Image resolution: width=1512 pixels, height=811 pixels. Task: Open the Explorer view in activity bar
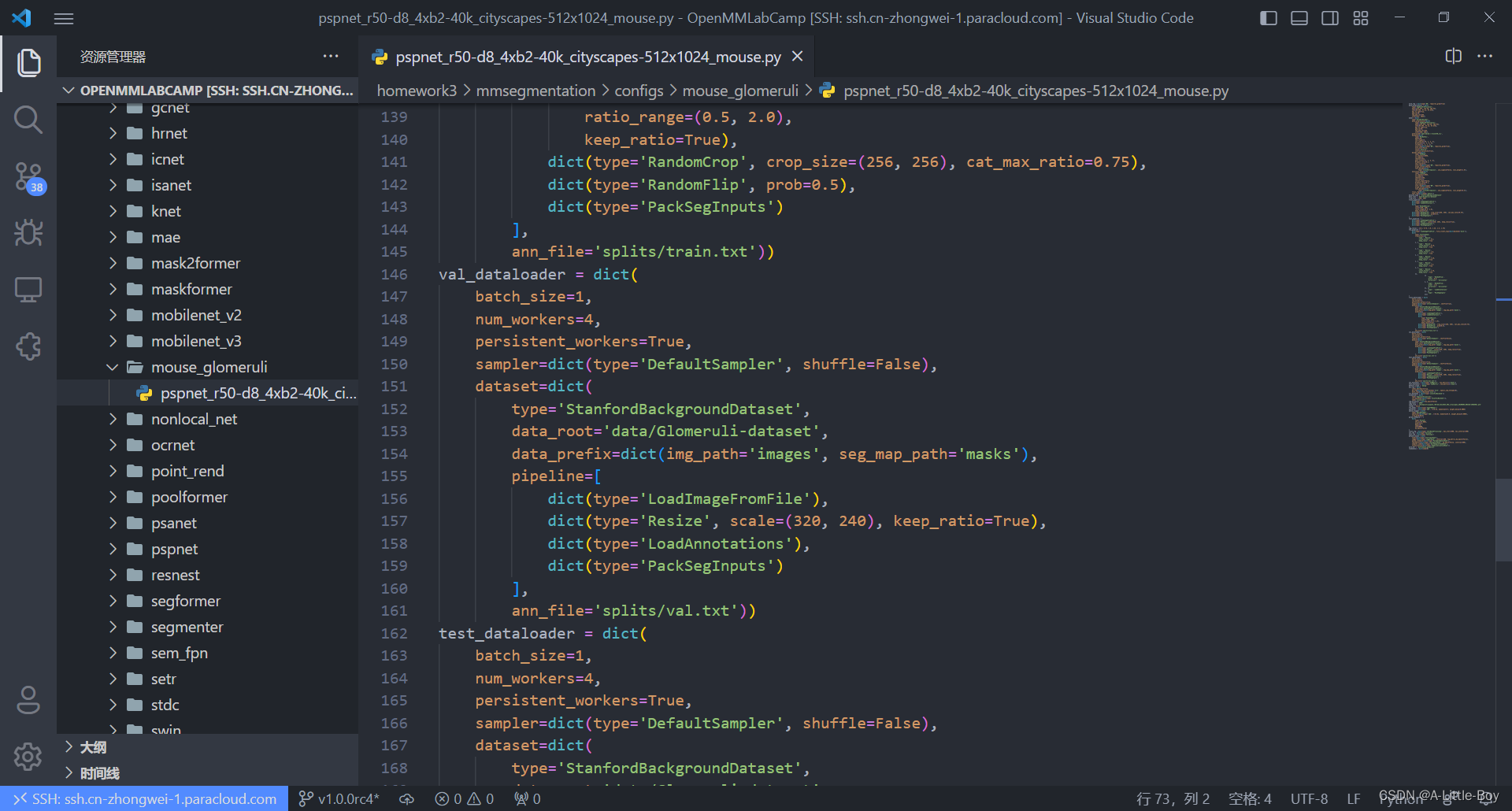pyautogui.click(x=28, y=63)
